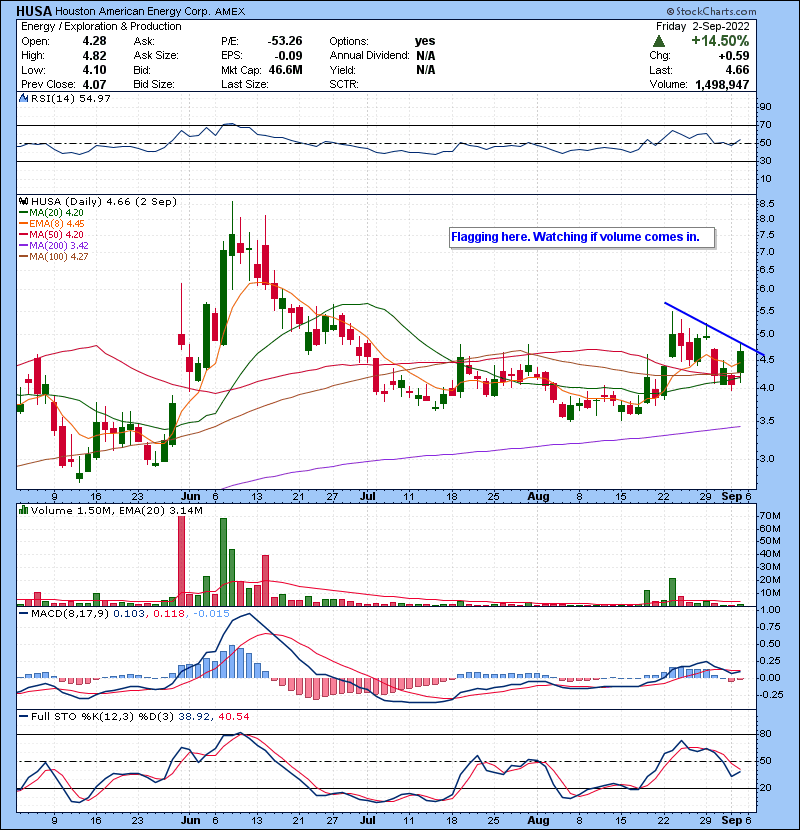This screenshot has height=830, width=800.
Task: Click the Volume value 1,498,947
Action: pos(722,85)
